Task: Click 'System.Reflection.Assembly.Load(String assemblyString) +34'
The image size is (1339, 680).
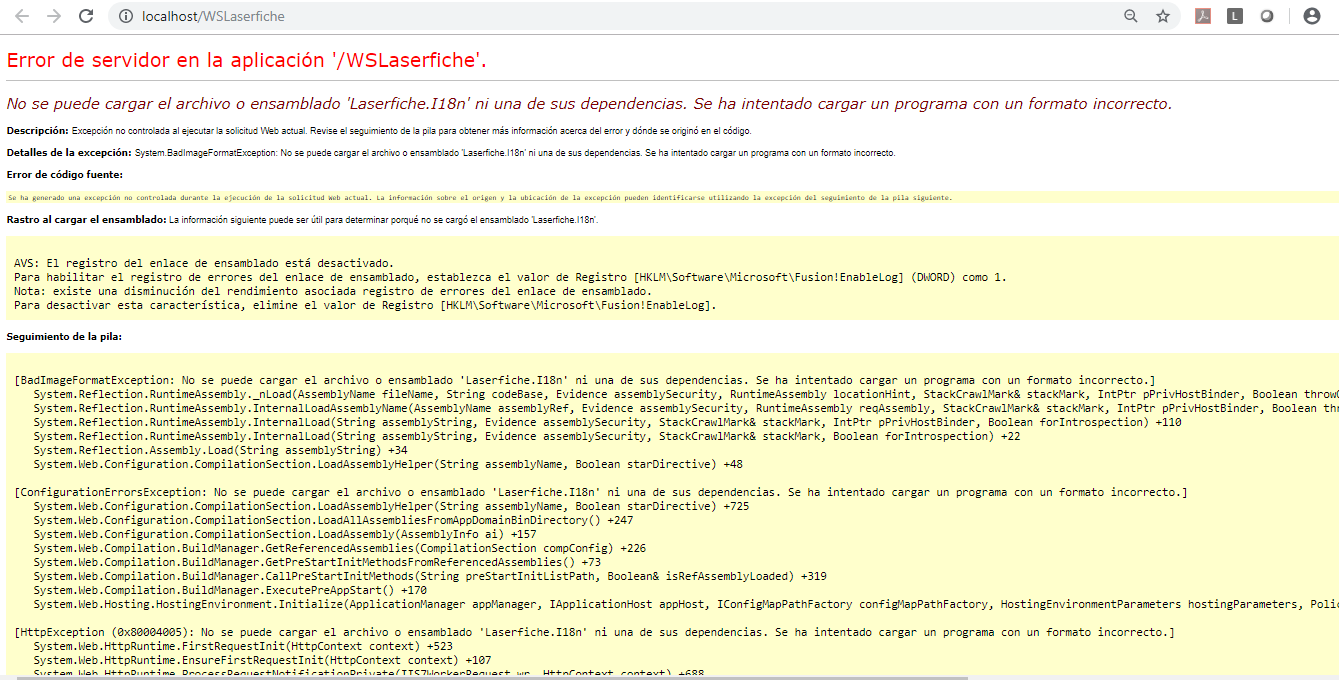Action: tap(220, 450)
